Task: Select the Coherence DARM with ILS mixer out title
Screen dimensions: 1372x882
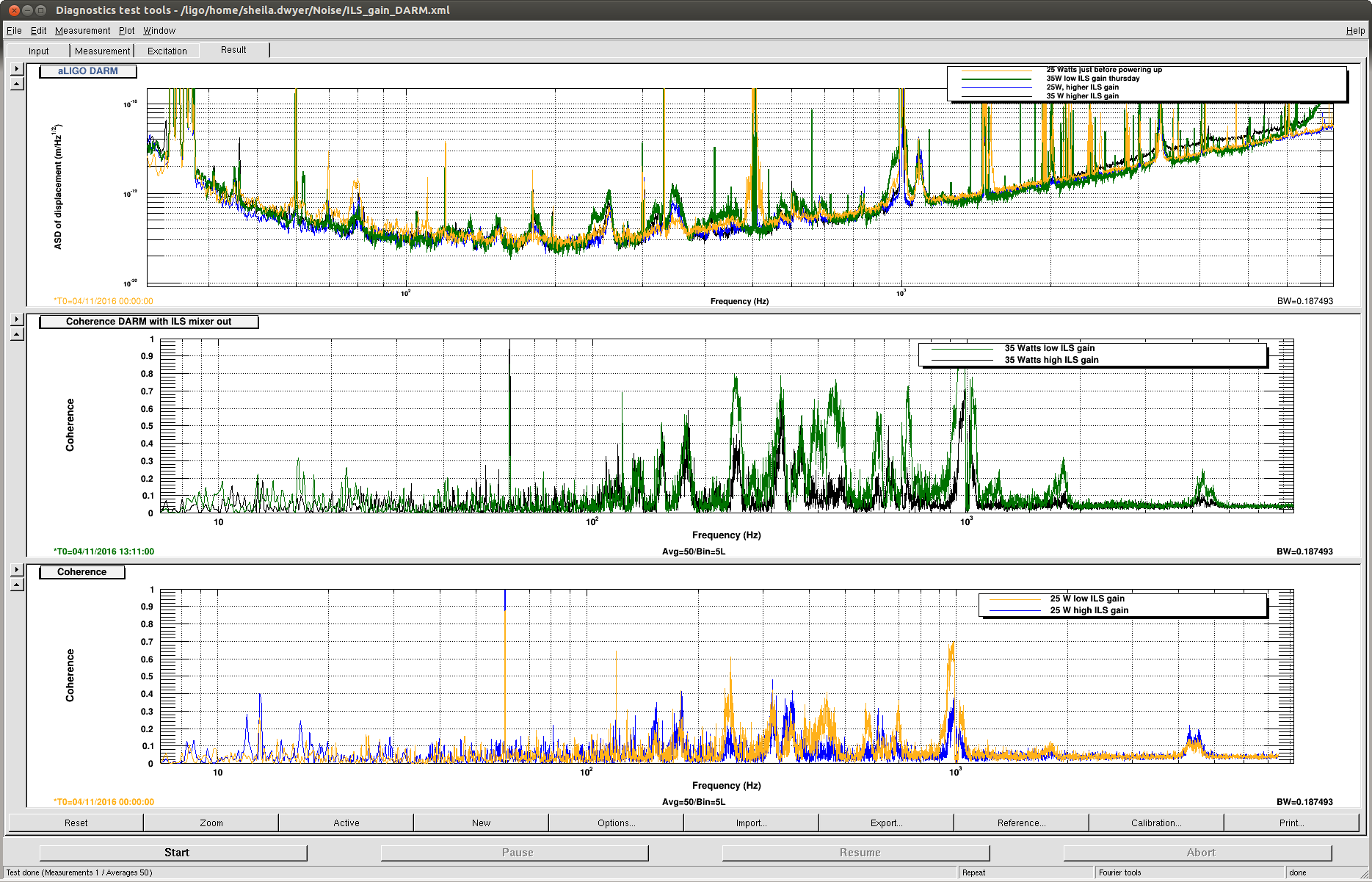Action: tap(148, 322)
